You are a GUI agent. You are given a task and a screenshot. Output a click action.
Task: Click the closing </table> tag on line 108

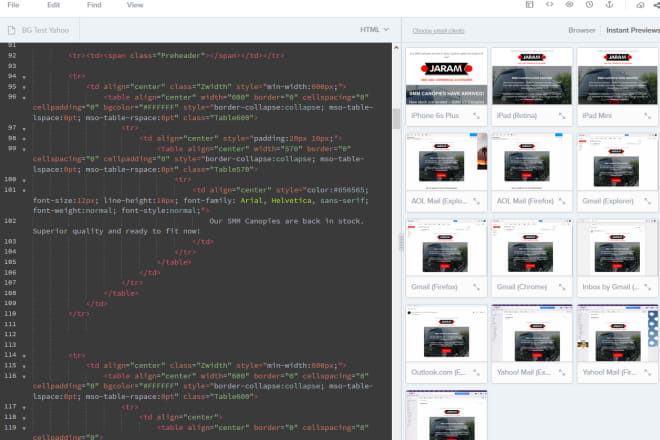click(121, 293)
